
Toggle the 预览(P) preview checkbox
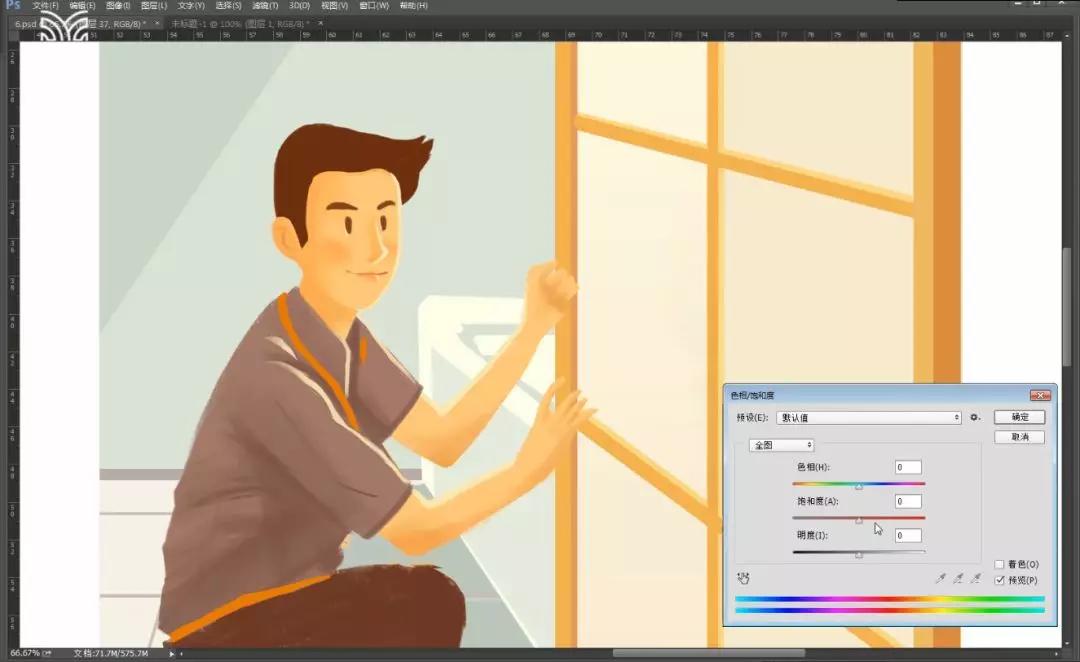[x=999, y=580]
